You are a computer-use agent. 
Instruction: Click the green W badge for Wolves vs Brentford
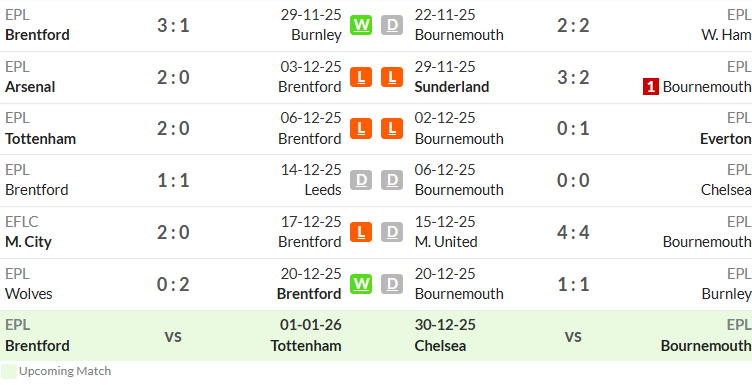361,284
